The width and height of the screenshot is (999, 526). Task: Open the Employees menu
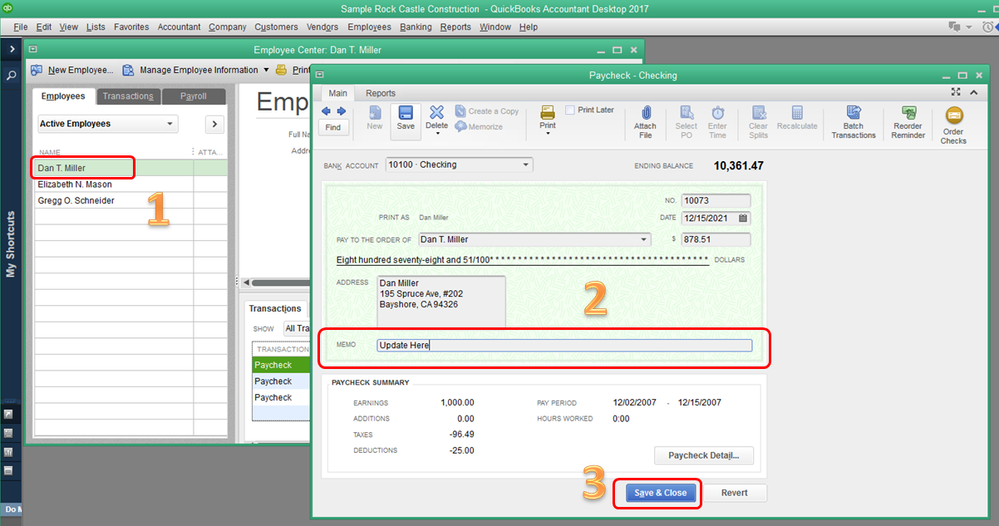click(x=369, y=27)
